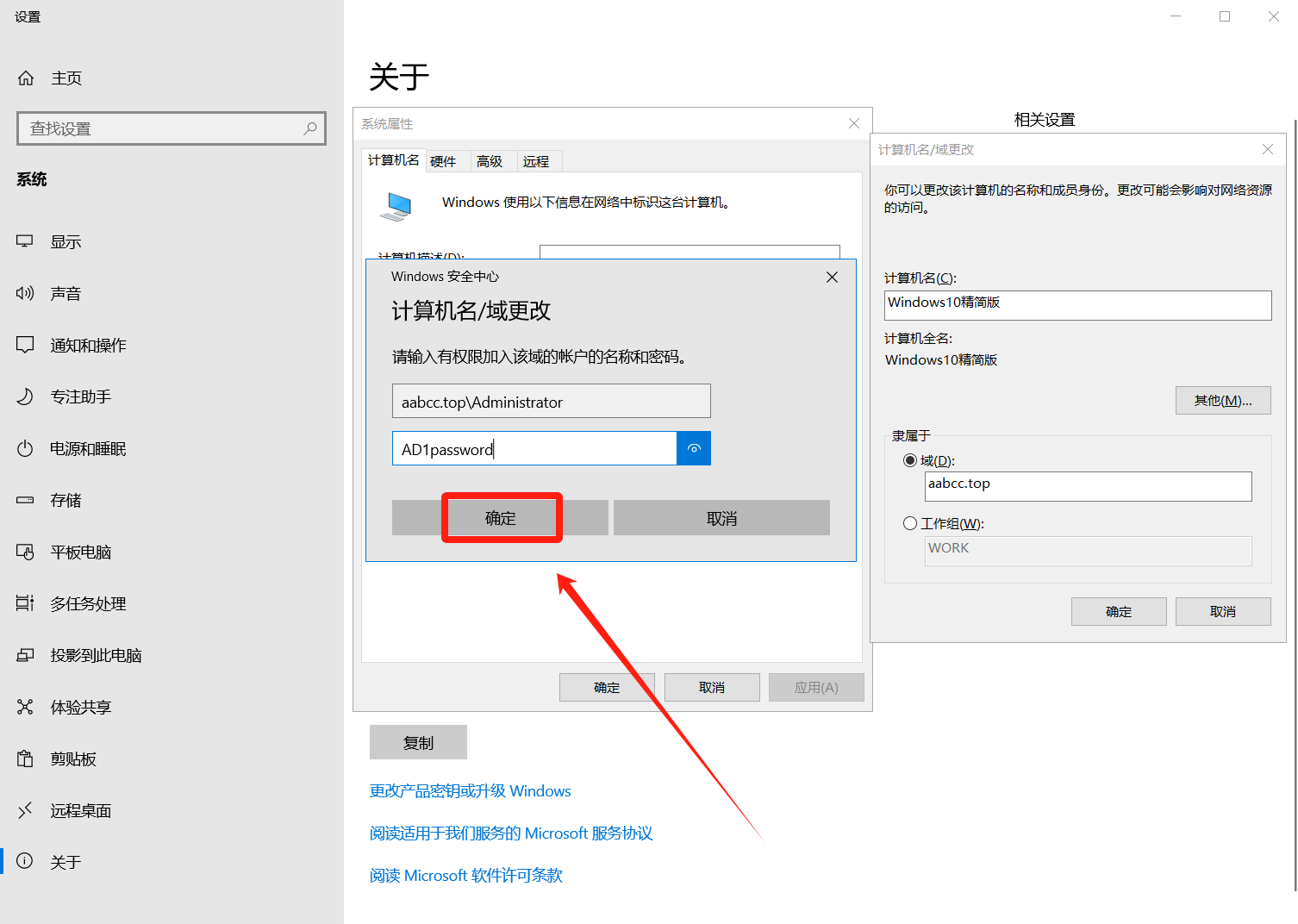Select the 域(D) radio button
1298x924 pixels.
[x=909, y=460]
